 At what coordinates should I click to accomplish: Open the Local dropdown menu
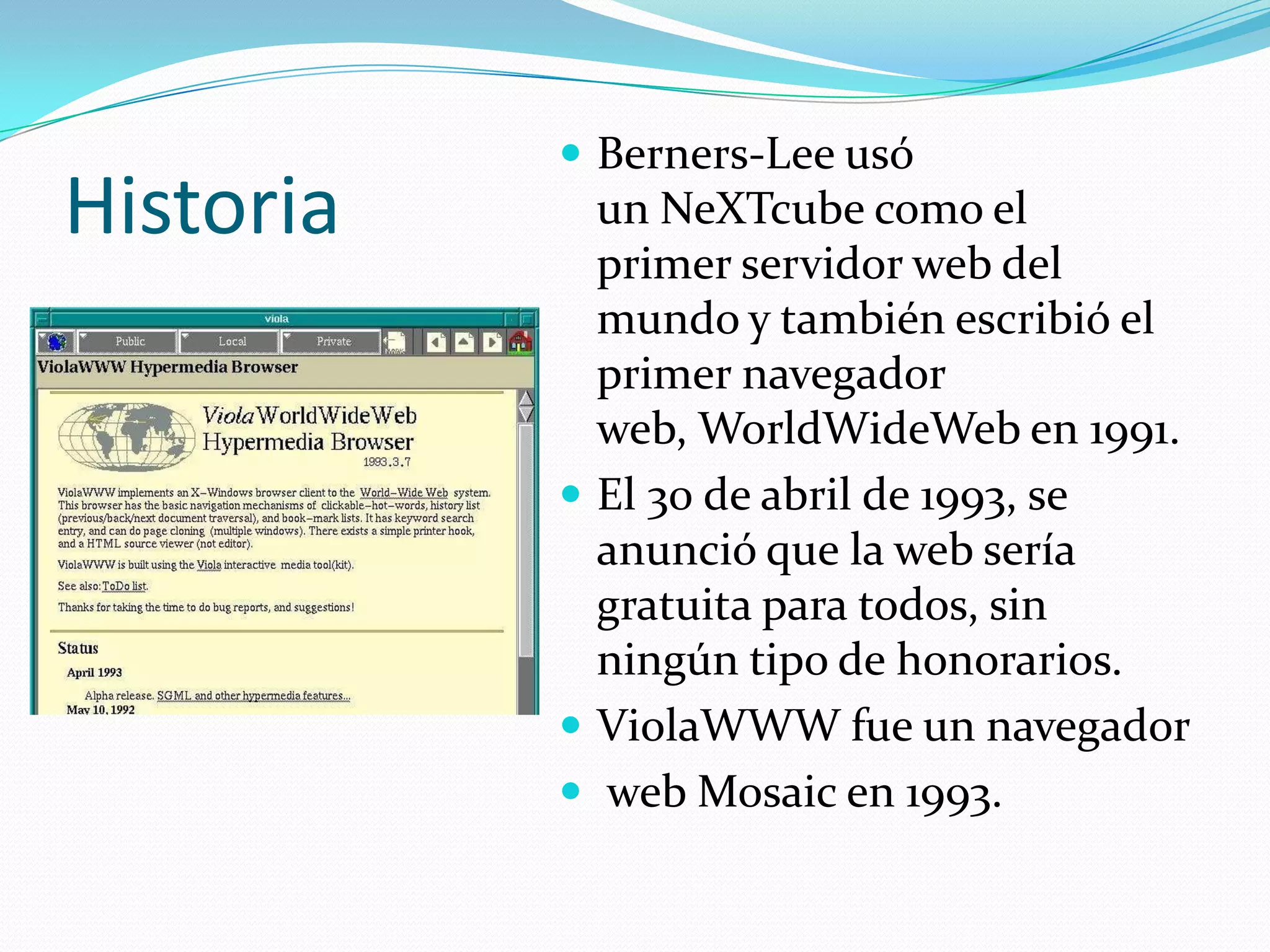pyautogui.click(x=229, y=342)
